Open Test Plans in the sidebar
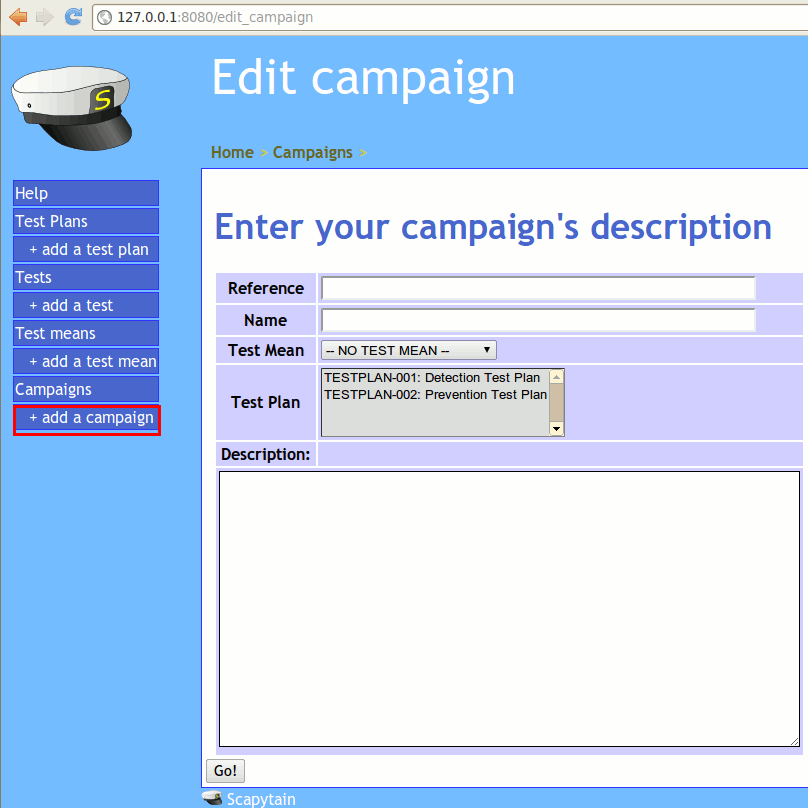Image resolution: width=808 pixels, height=808 pixels. tap(85, 221)
